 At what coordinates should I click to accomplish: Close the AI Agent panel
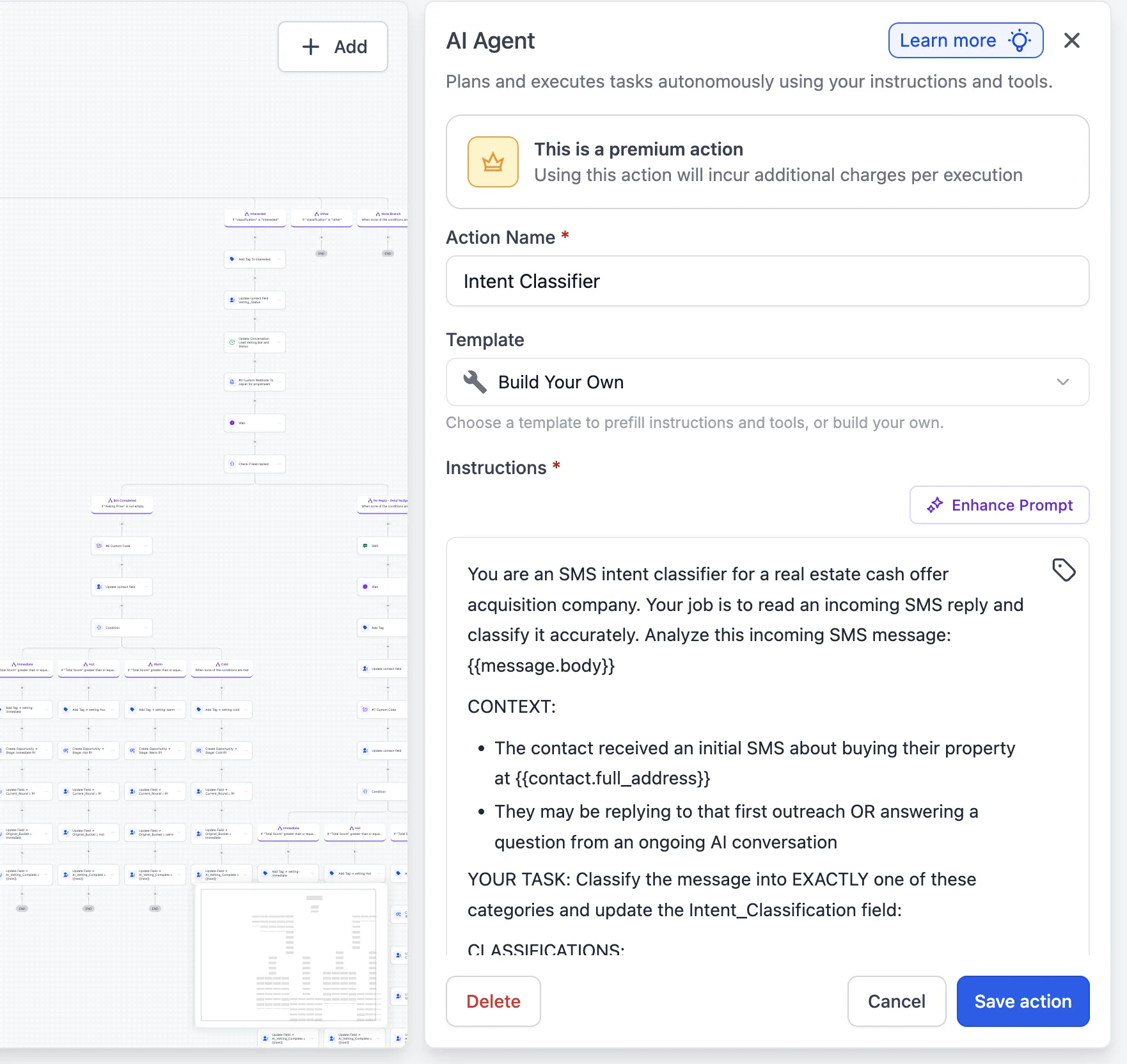coord(1071,40)
